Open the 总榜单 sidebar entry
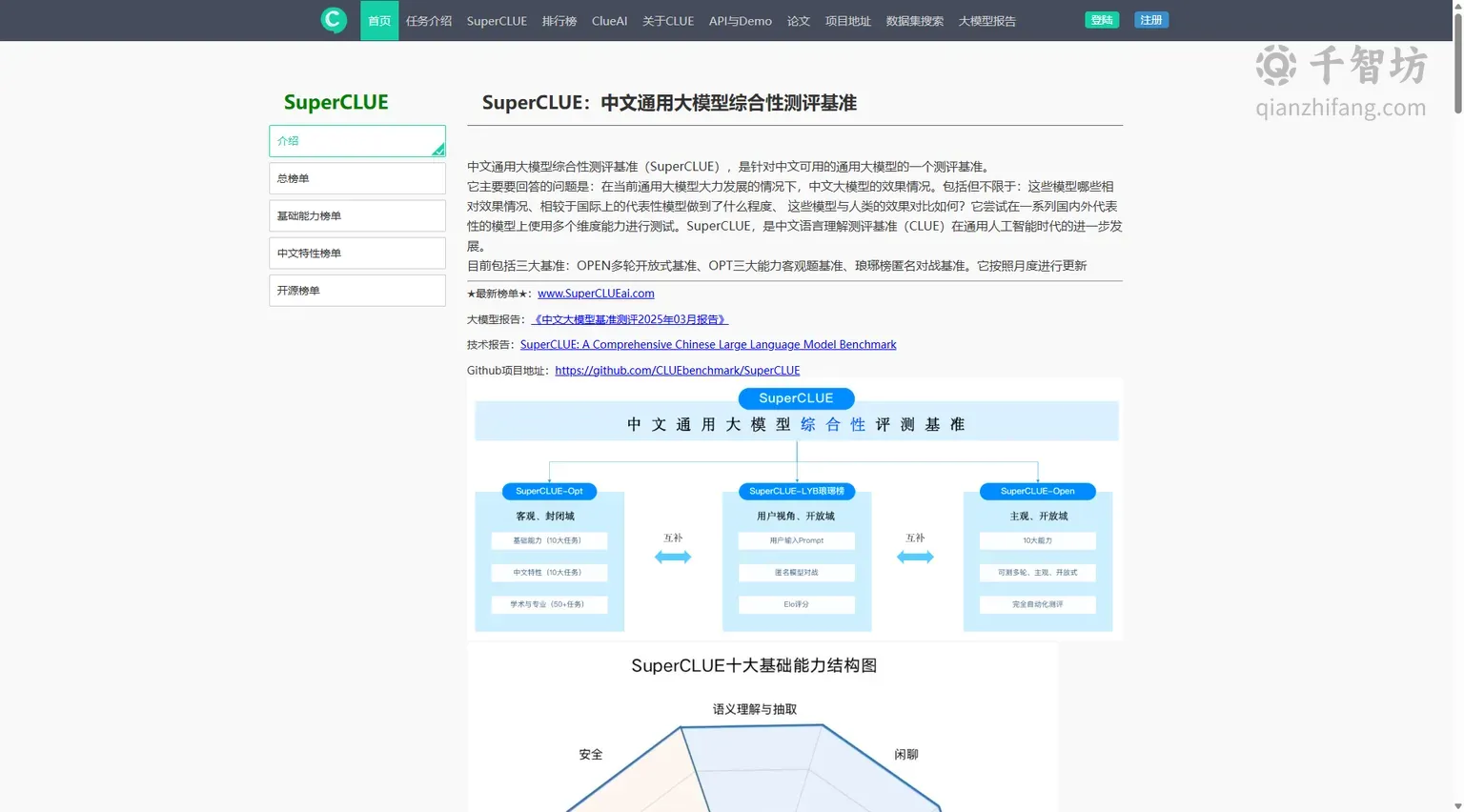Image resolution: width=1464 pixels, height=812 pixels. click(357, 178)
